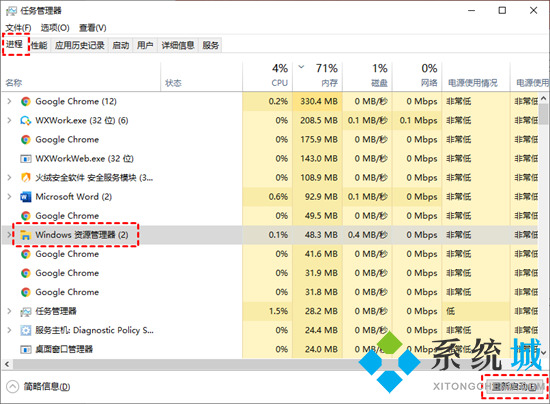The height and width of the screenshot is (404, 550).
Task: Switch to the 进程 tab
Action: point(14,44)
